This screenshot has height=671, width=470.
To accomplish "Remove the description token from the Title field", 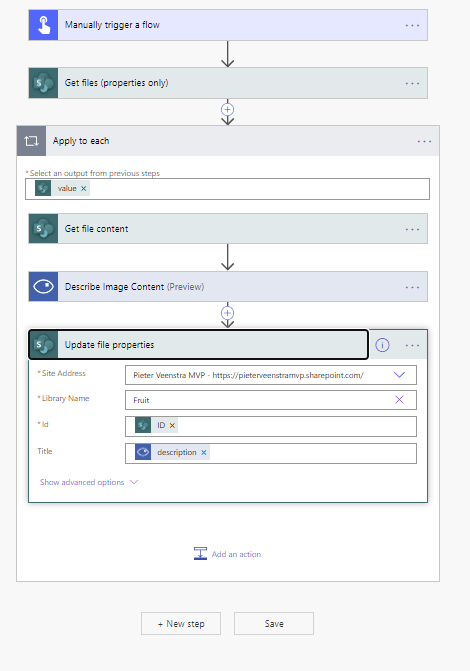I will click(x=204, y=452).
